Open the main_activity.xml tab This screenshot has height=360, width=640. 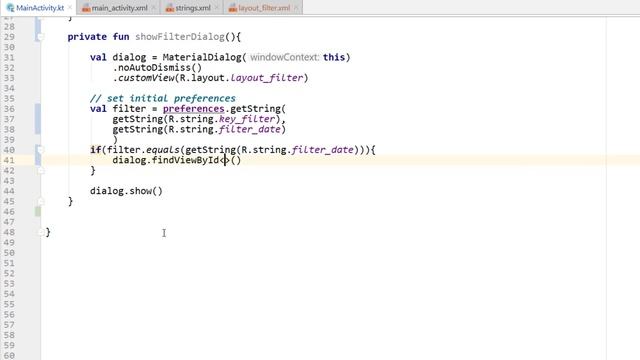(120, 8)
